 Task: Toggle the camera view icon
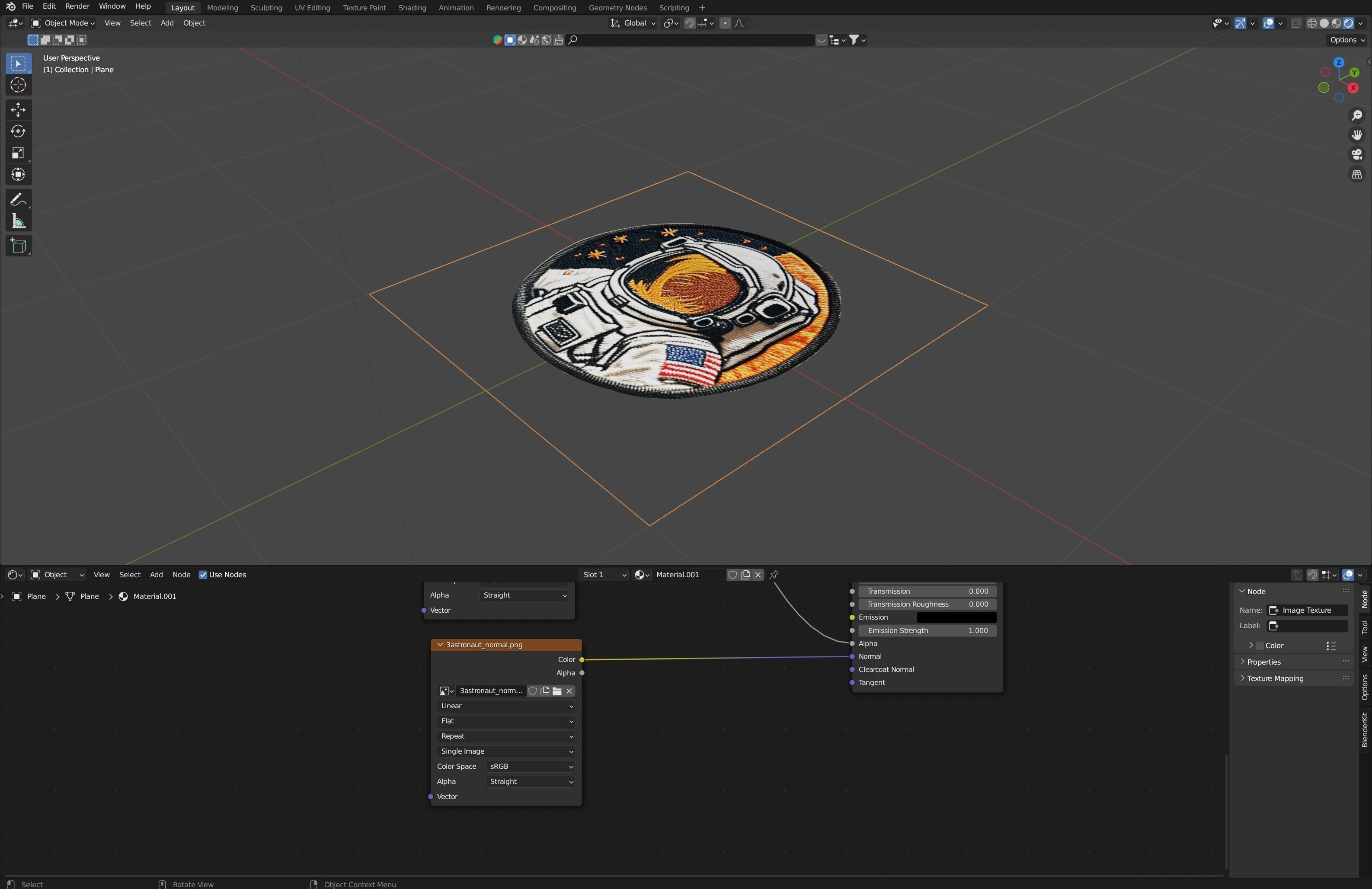[x=1356, y=154]
